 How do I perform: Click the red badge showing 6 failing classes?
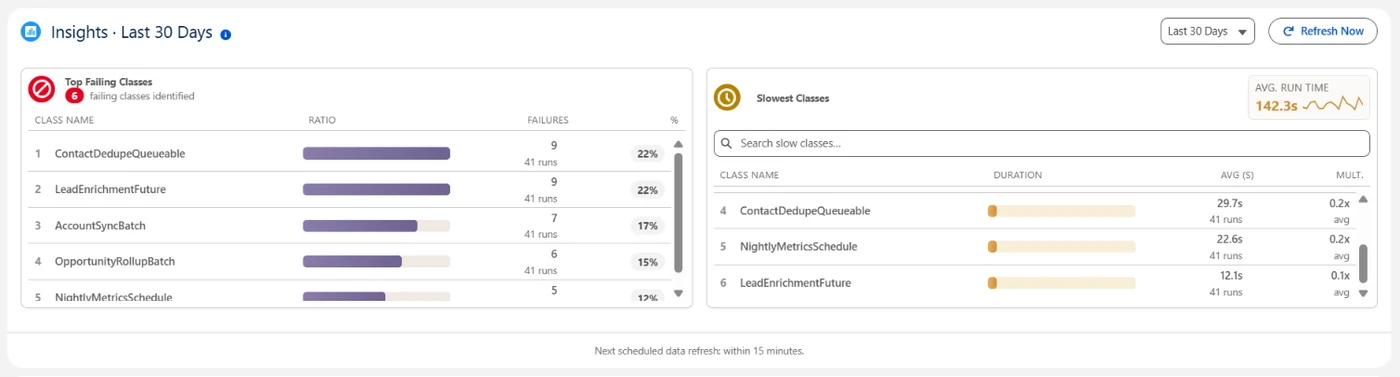74,96
